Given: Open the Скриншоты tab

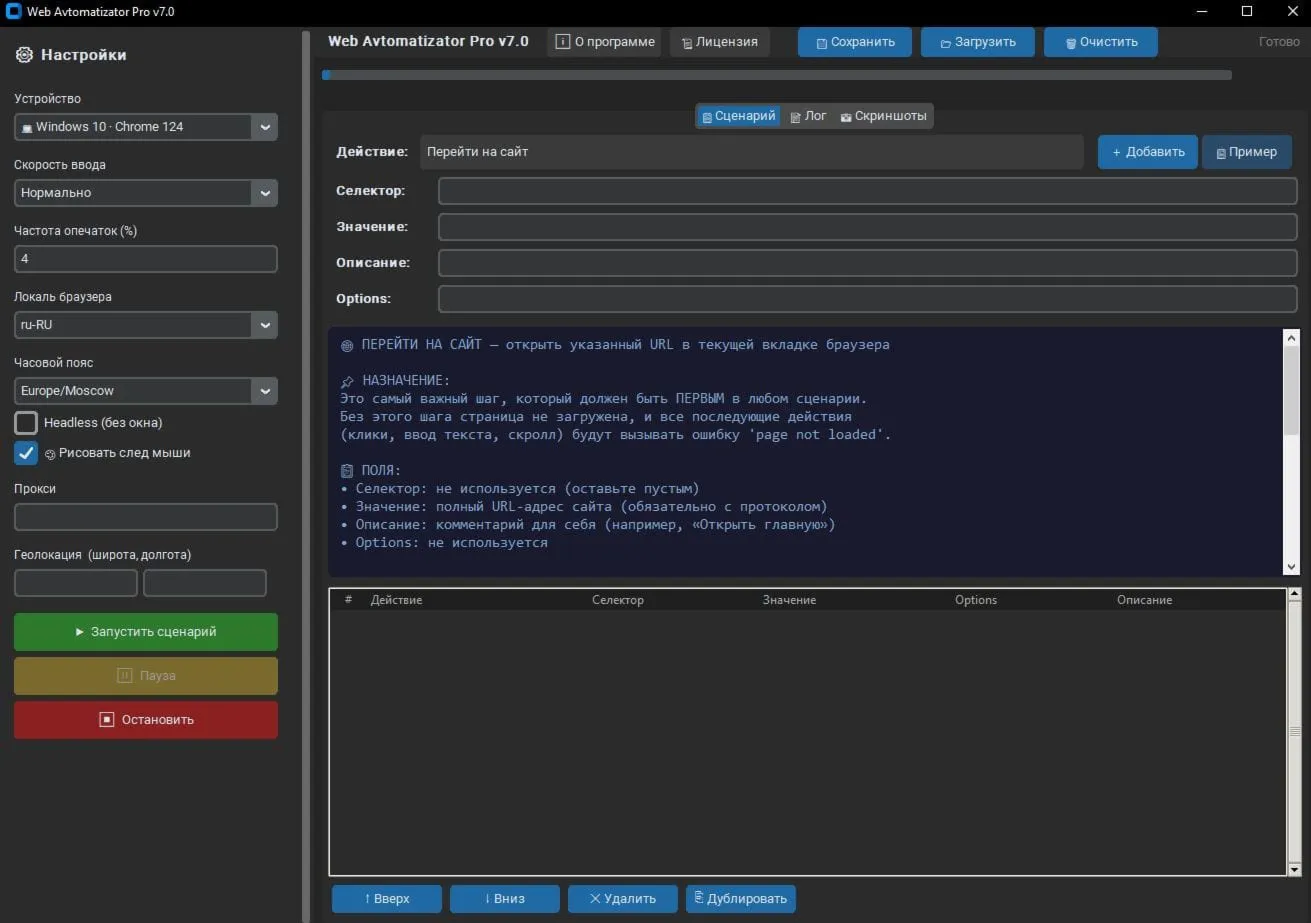Looking at the screenshot, I should [883, 116].
